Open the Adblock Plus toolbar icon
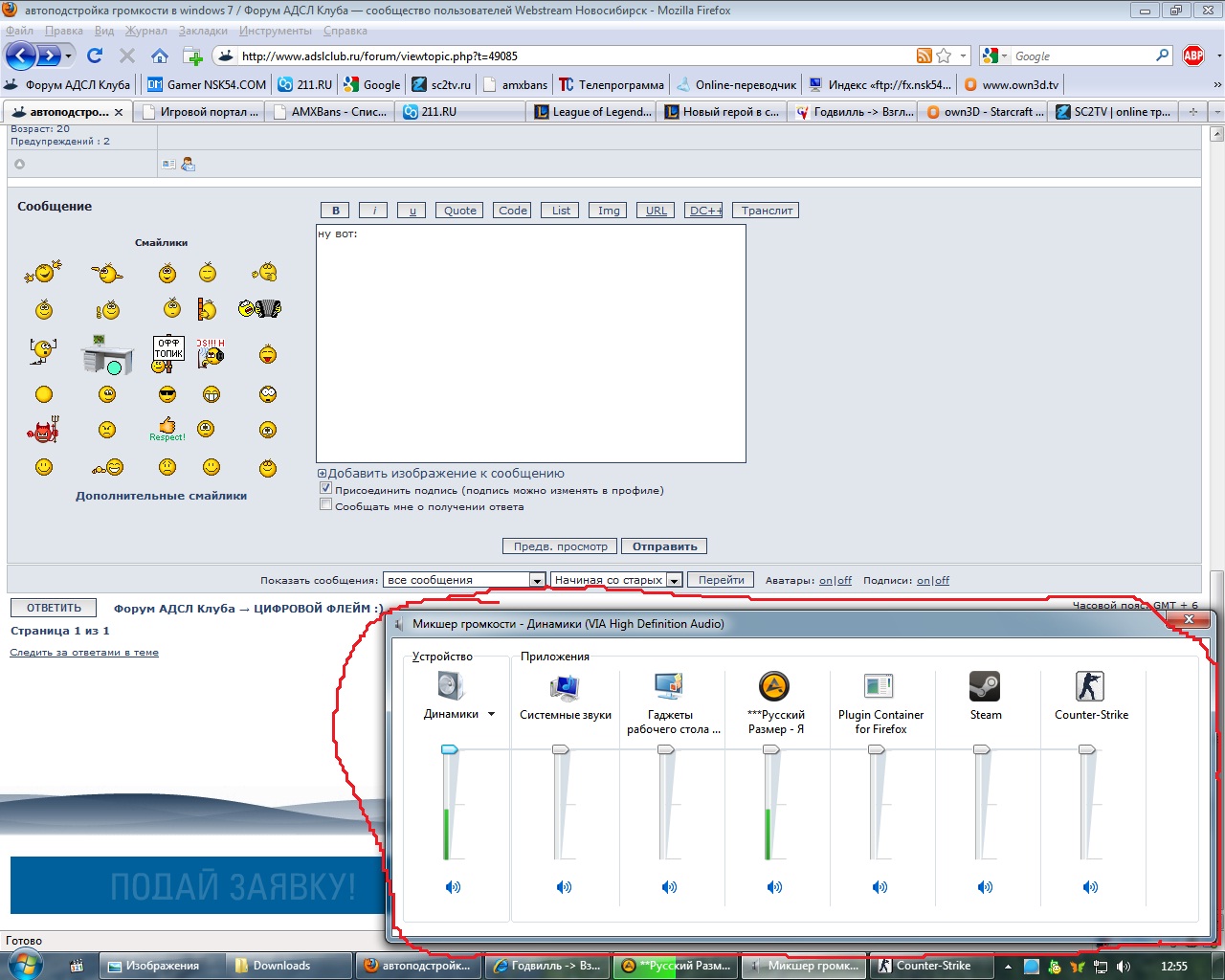 tap(1193, 56)
